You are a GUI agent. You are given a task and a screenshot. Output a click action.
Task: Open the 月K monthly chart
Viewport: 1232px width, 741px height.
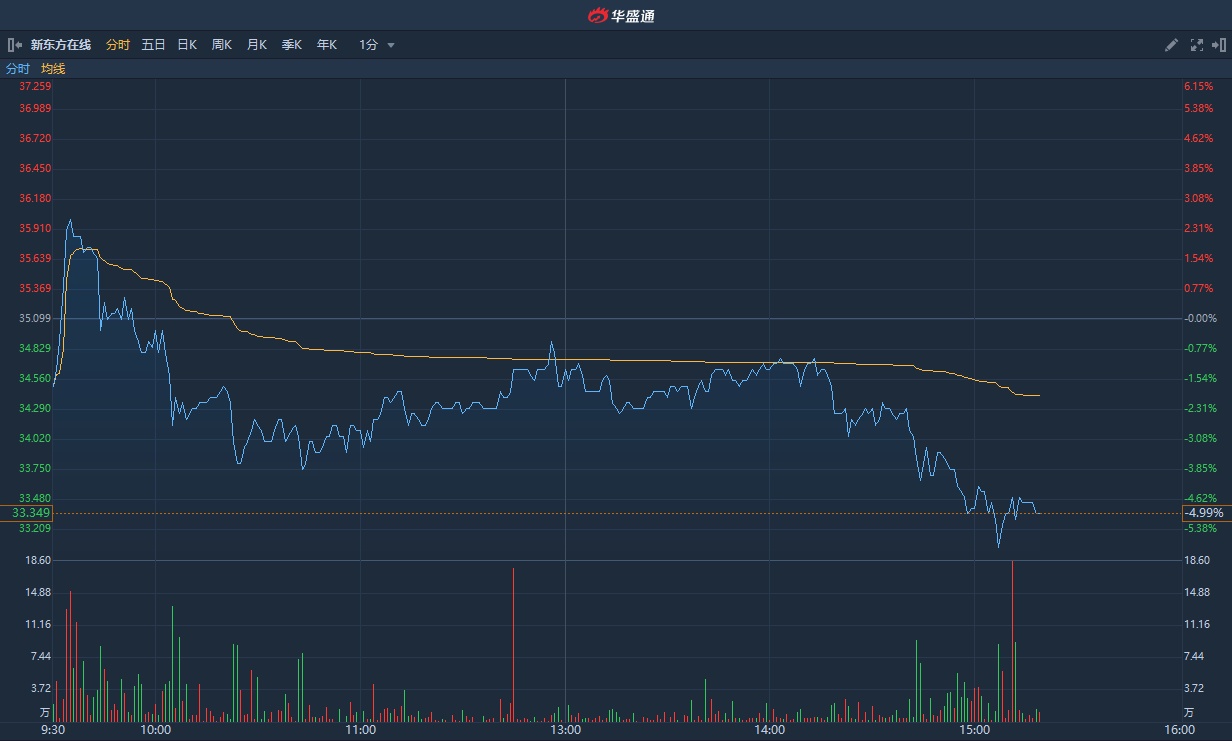tap(257, 45)
